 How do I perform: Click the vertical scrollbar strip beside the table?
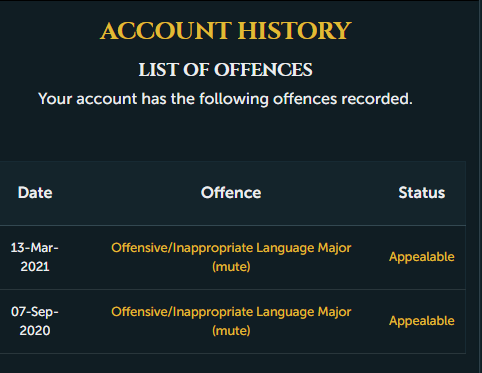click(x=480, y=187)
